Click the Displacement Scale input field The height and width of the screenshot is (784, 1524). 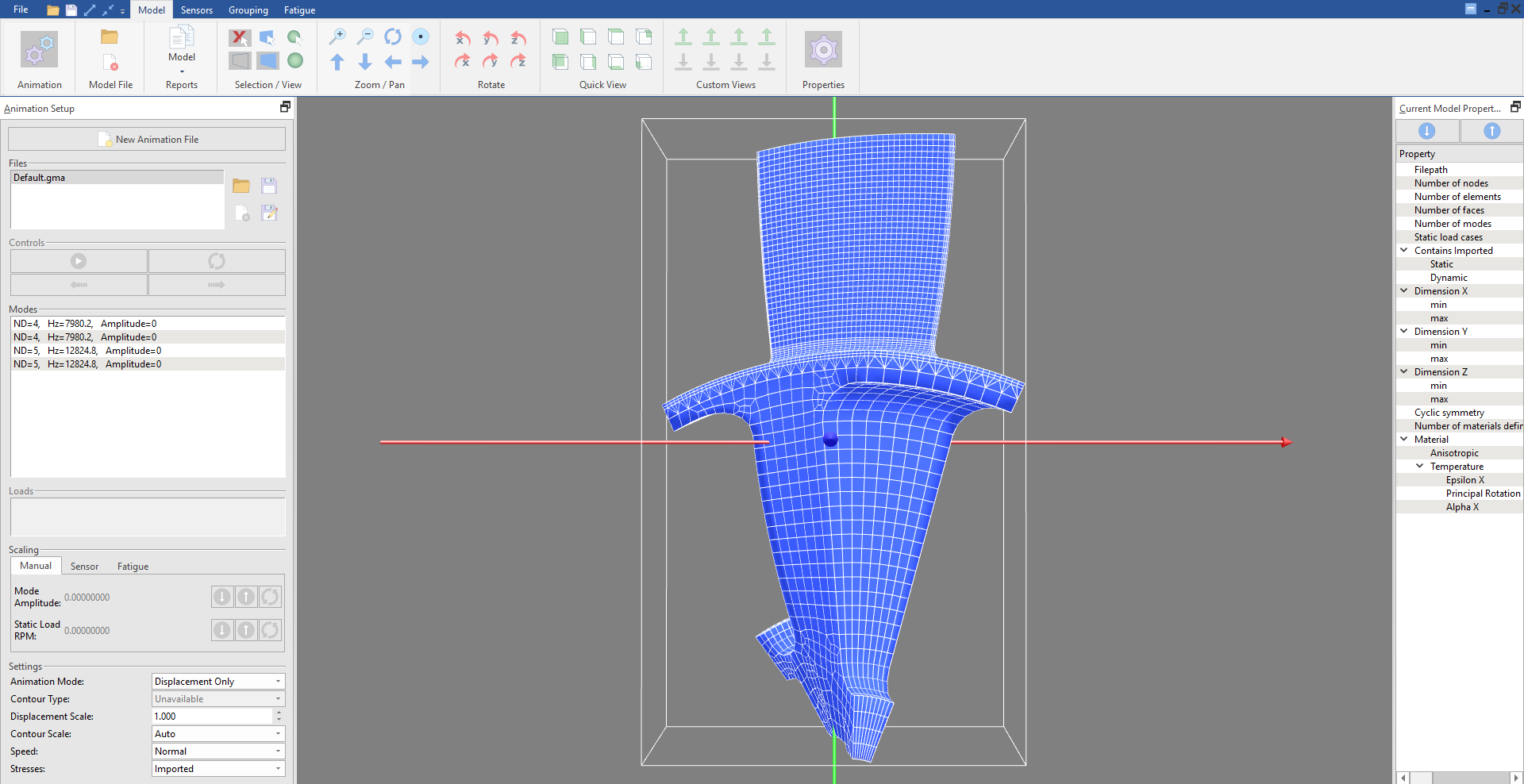(212, 717)
